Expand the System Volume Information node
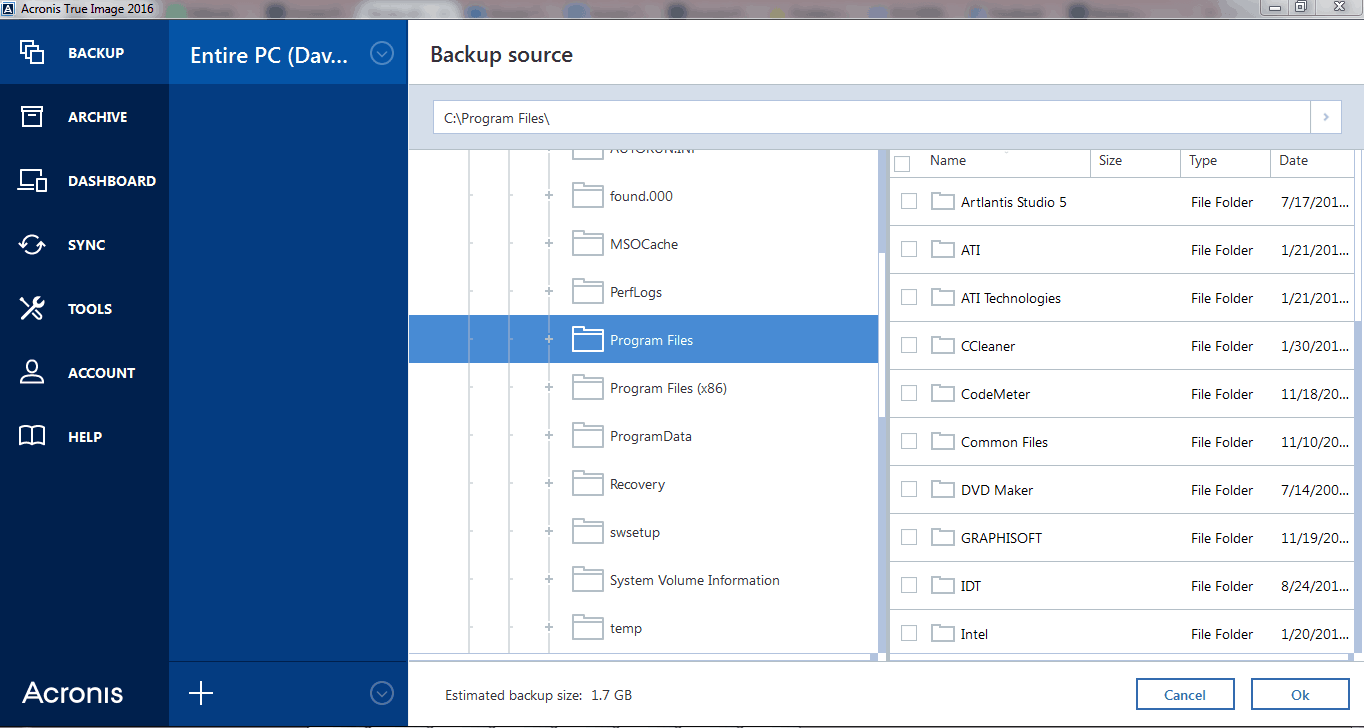The image size is (1364, 728). tap(548, 579)
